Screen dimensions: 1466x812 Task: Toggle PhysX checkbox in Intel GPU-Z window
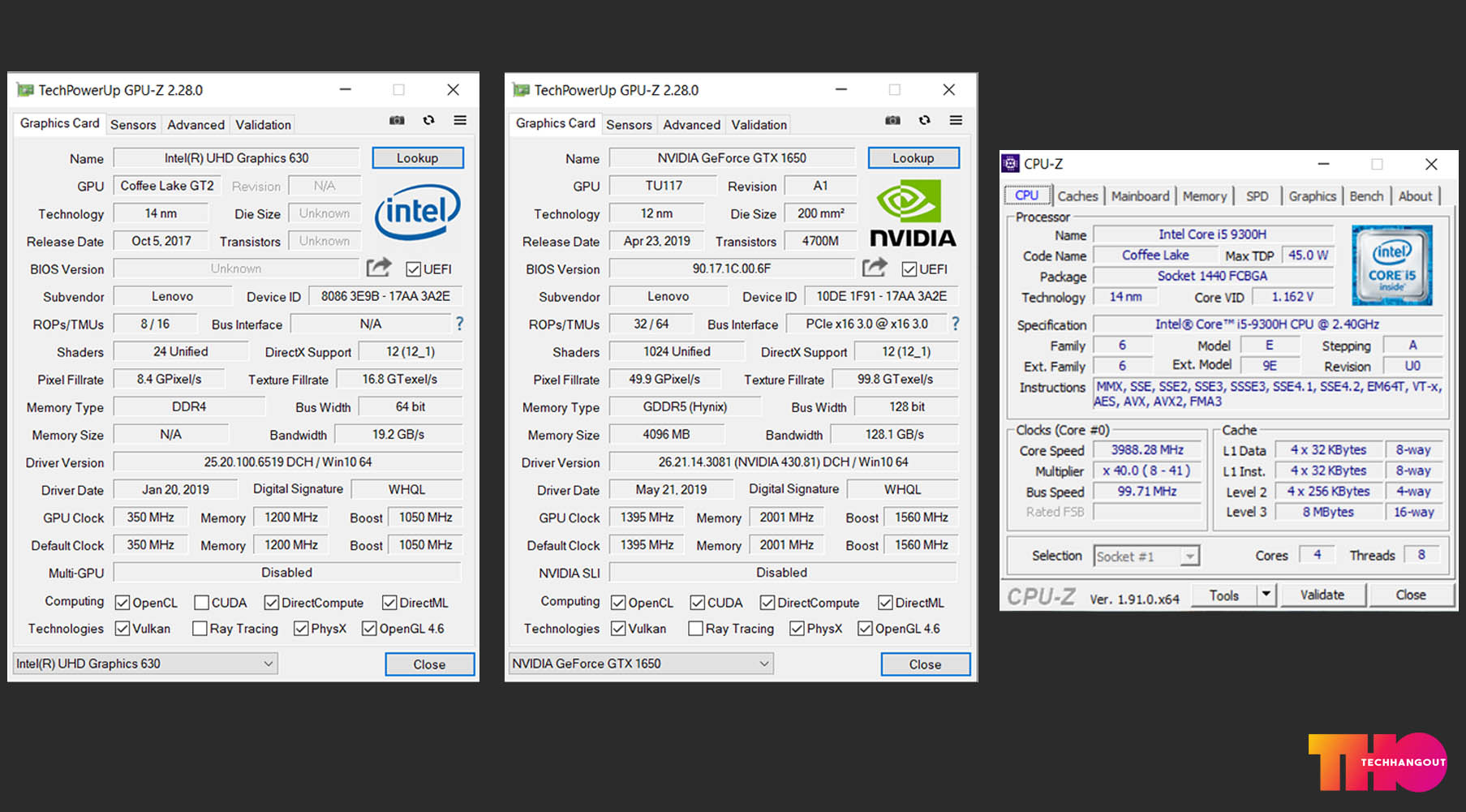(x=301, y=629)
